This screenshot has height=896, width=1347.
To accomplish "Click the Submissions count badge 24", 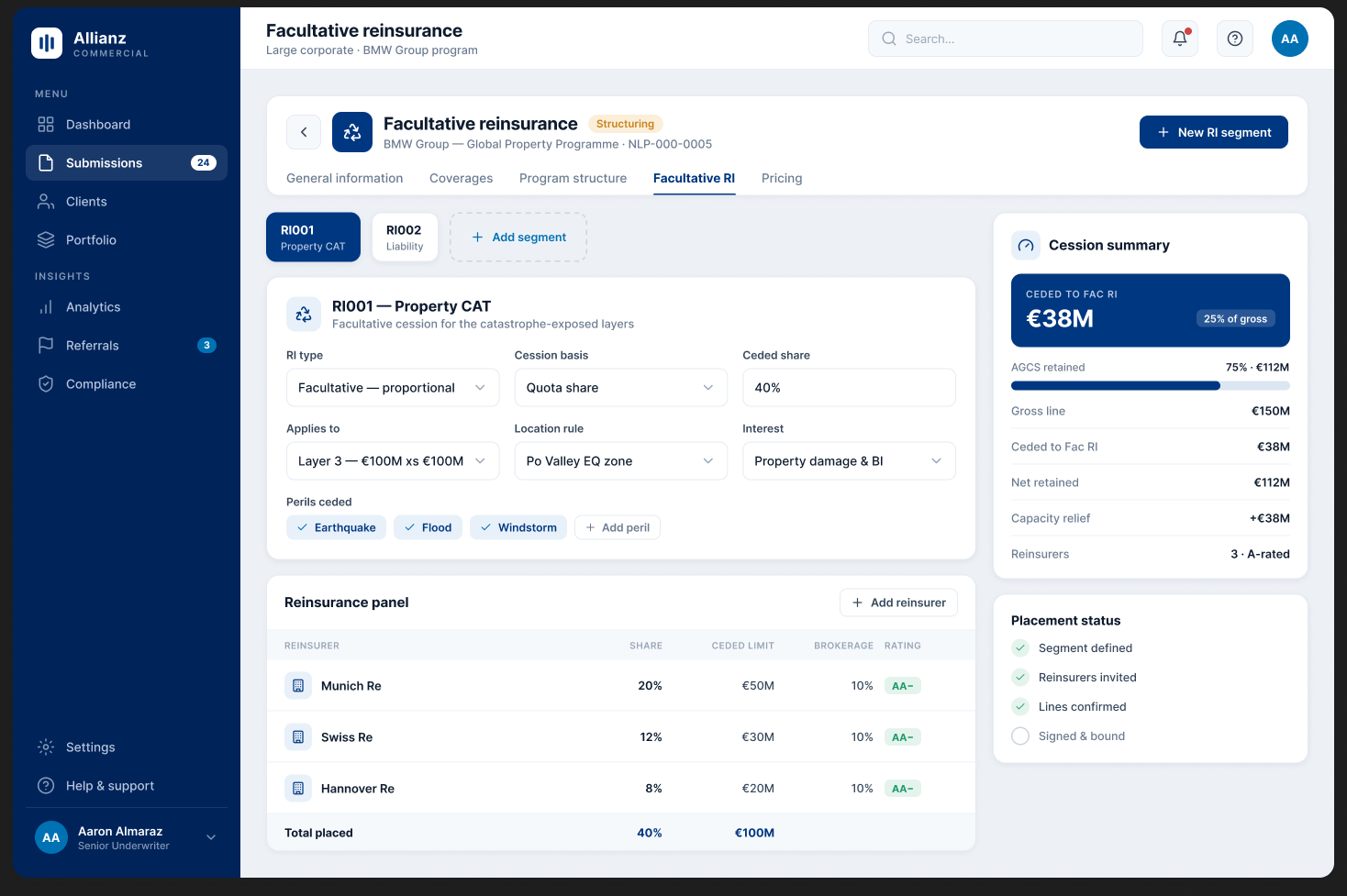I will point(204,163).
